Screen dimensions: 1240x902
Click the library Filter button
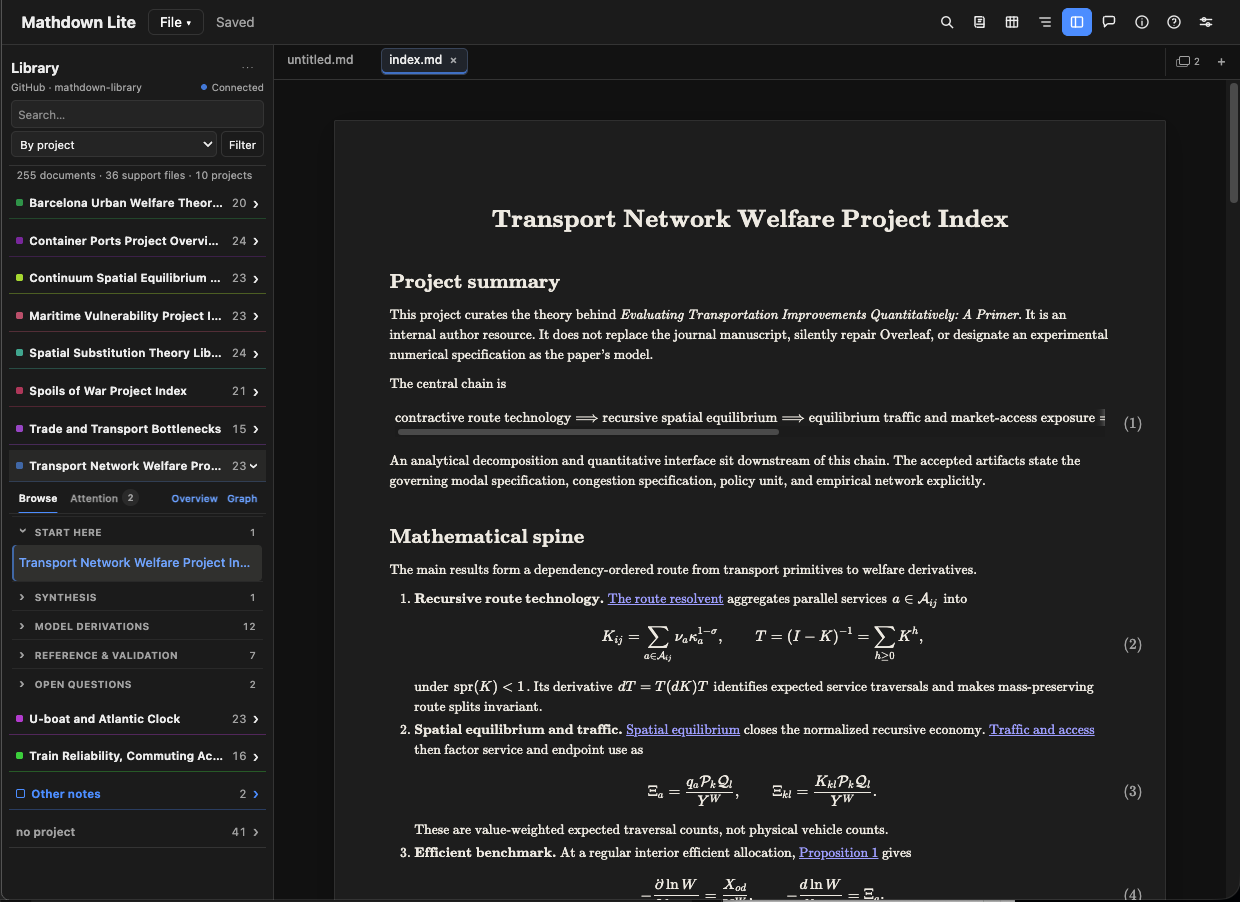click(242, 145)
